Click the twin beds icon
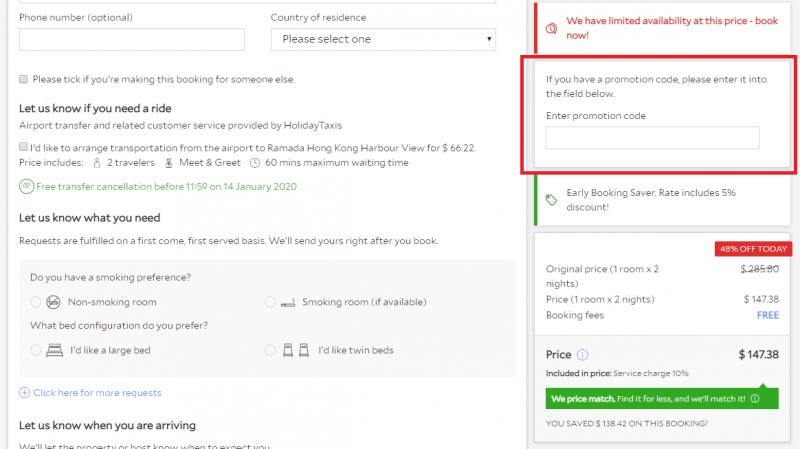The height and width of the screenshot is (449, 800). click(296, 350)
